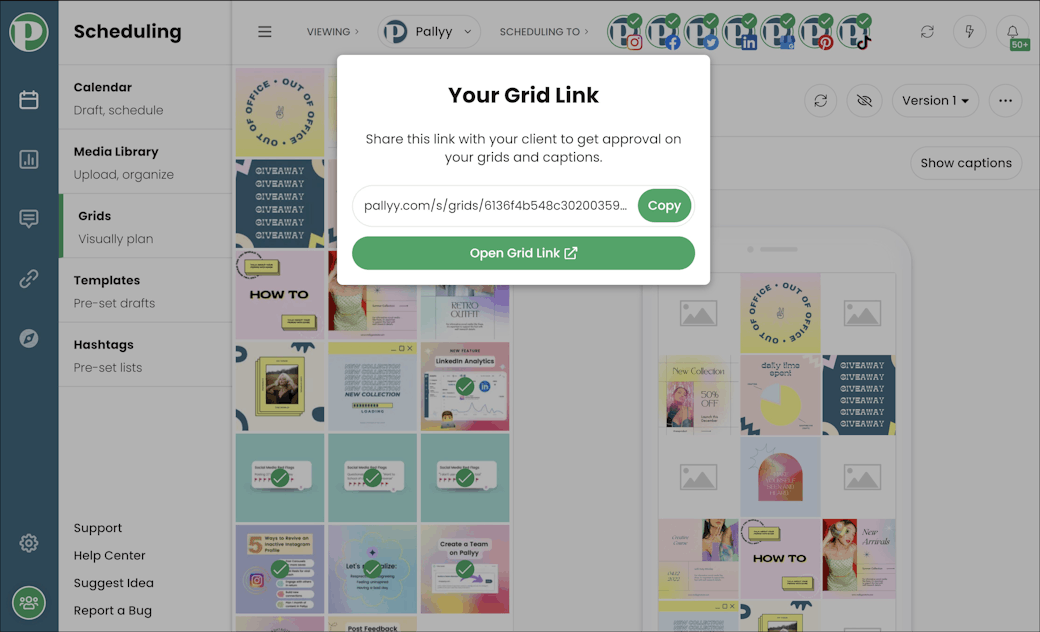Toggle the LinkedIn scheduling account
Viewport: 1040px width, 632px height.
click(x=740, y=32)
